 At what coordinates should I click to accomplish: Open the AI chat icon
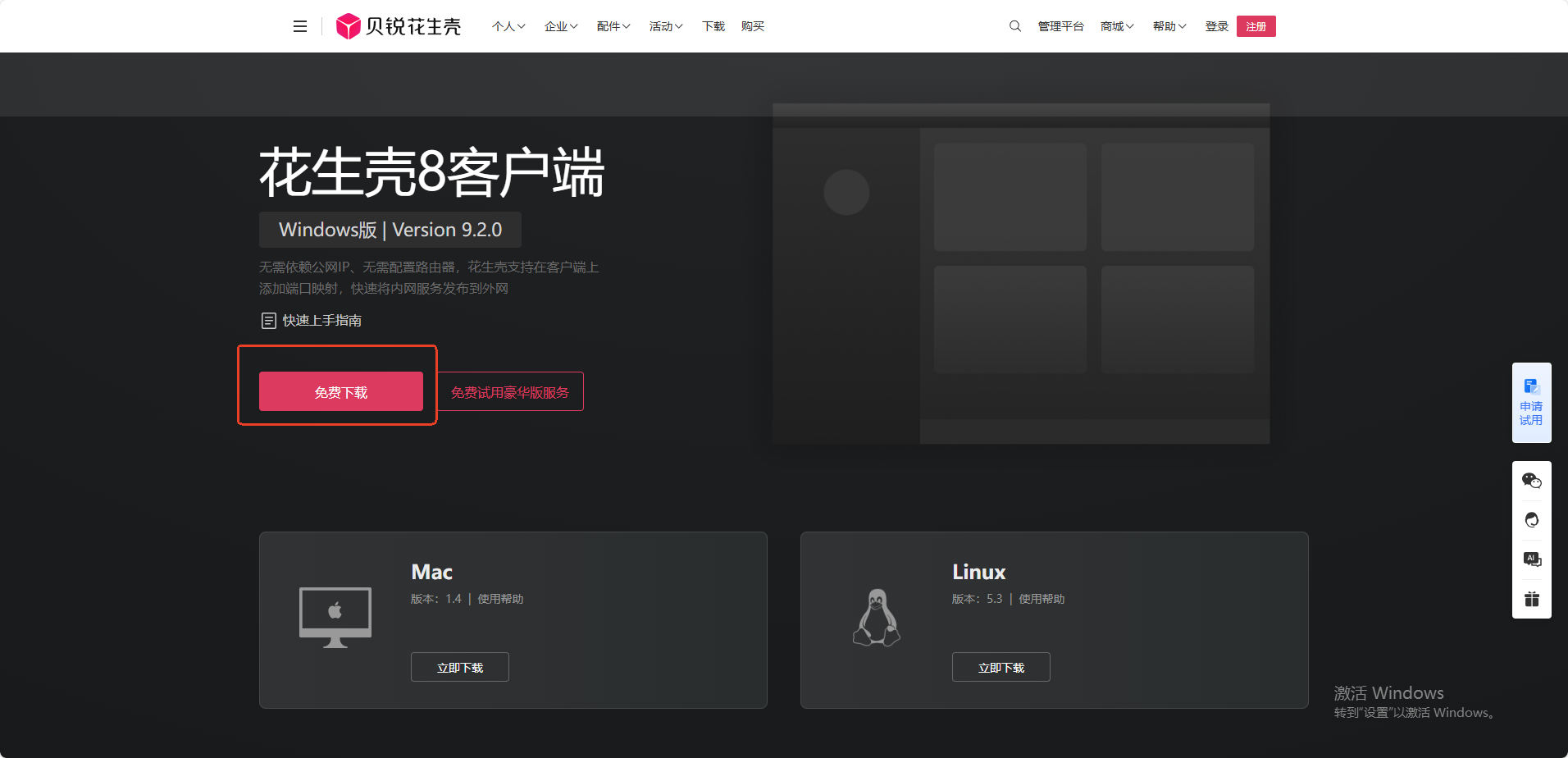pyautogui.click(x=1532, y=559)
